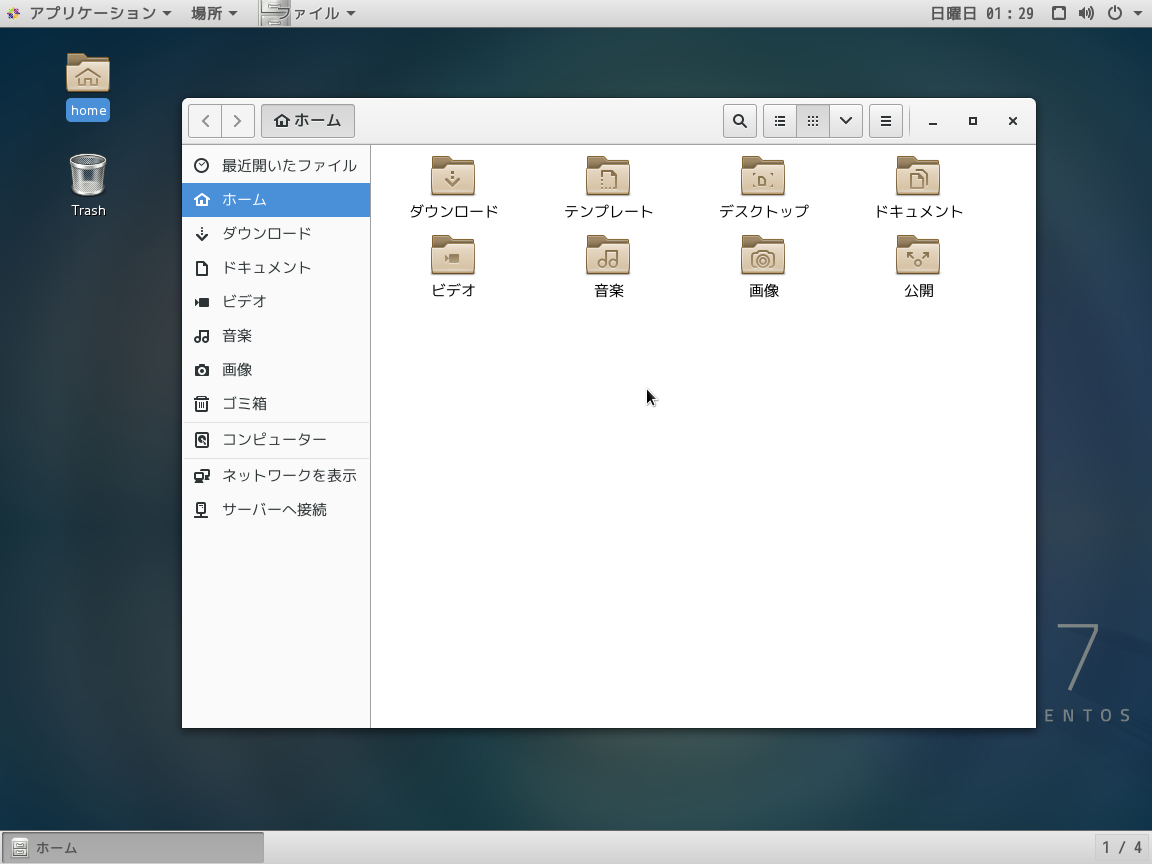Switch to list view
The height and width of the screenshot is (864, 1152).
pos(780,121)
